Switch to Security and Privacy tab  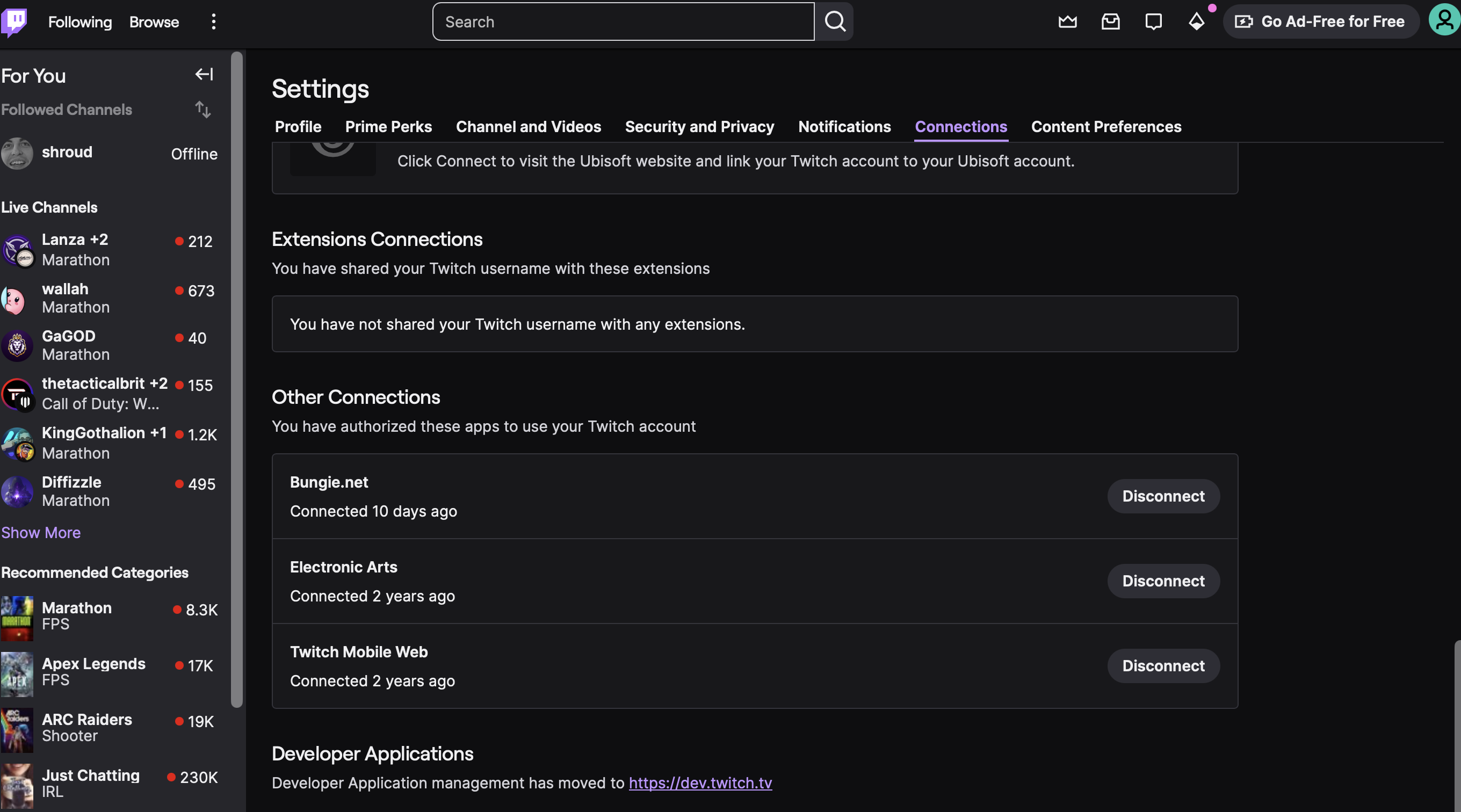click(x=699, y=126)
